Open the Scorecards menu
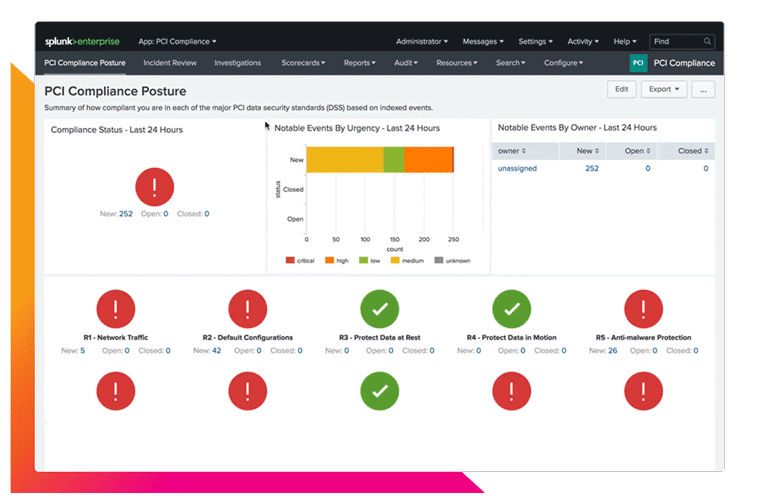The width and height of the screenshot is (760, 500). coord(303,63)
